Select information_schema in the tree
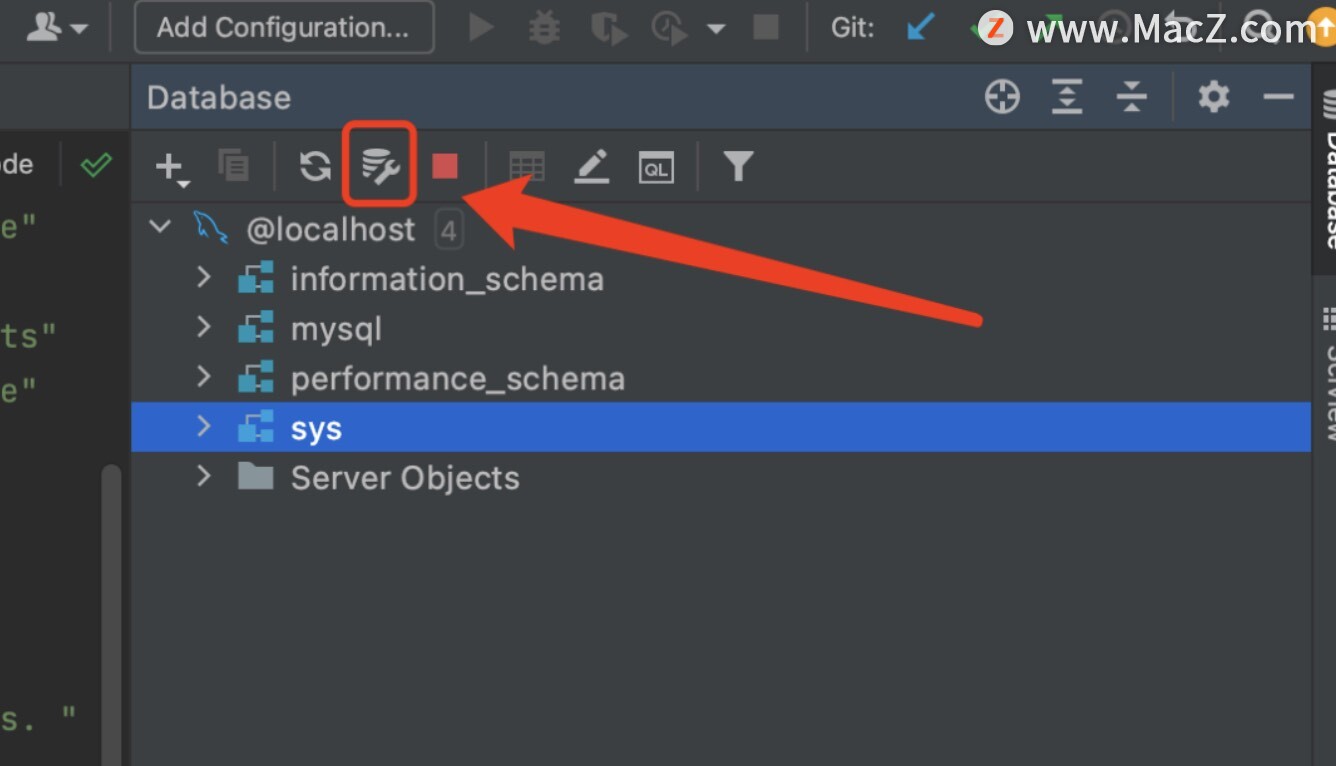Screen dimensions: 1336x766 [x=720, y=278]
